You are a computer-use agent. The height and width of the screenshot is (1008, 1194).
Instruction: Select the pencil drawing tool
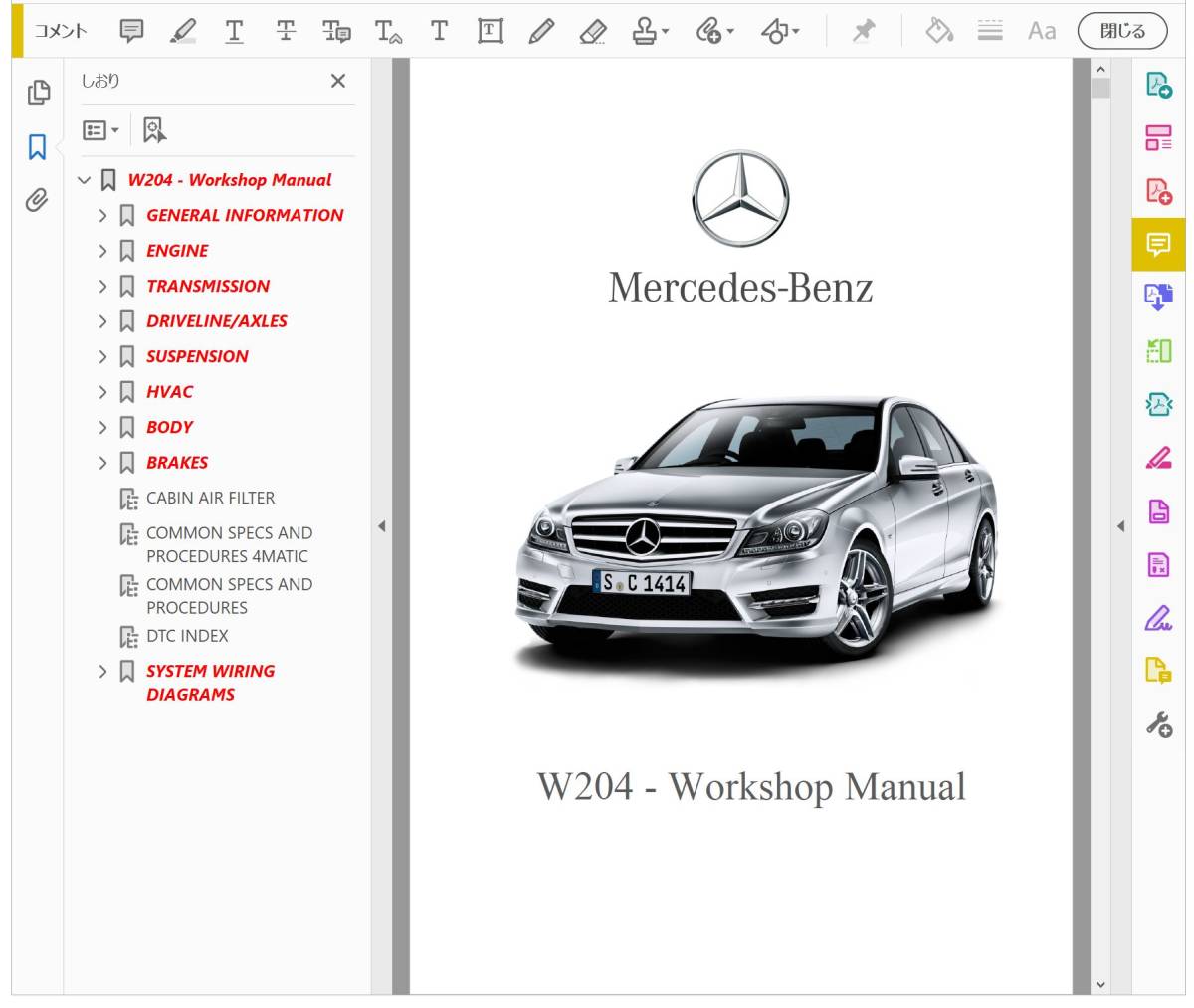[541, 31]
